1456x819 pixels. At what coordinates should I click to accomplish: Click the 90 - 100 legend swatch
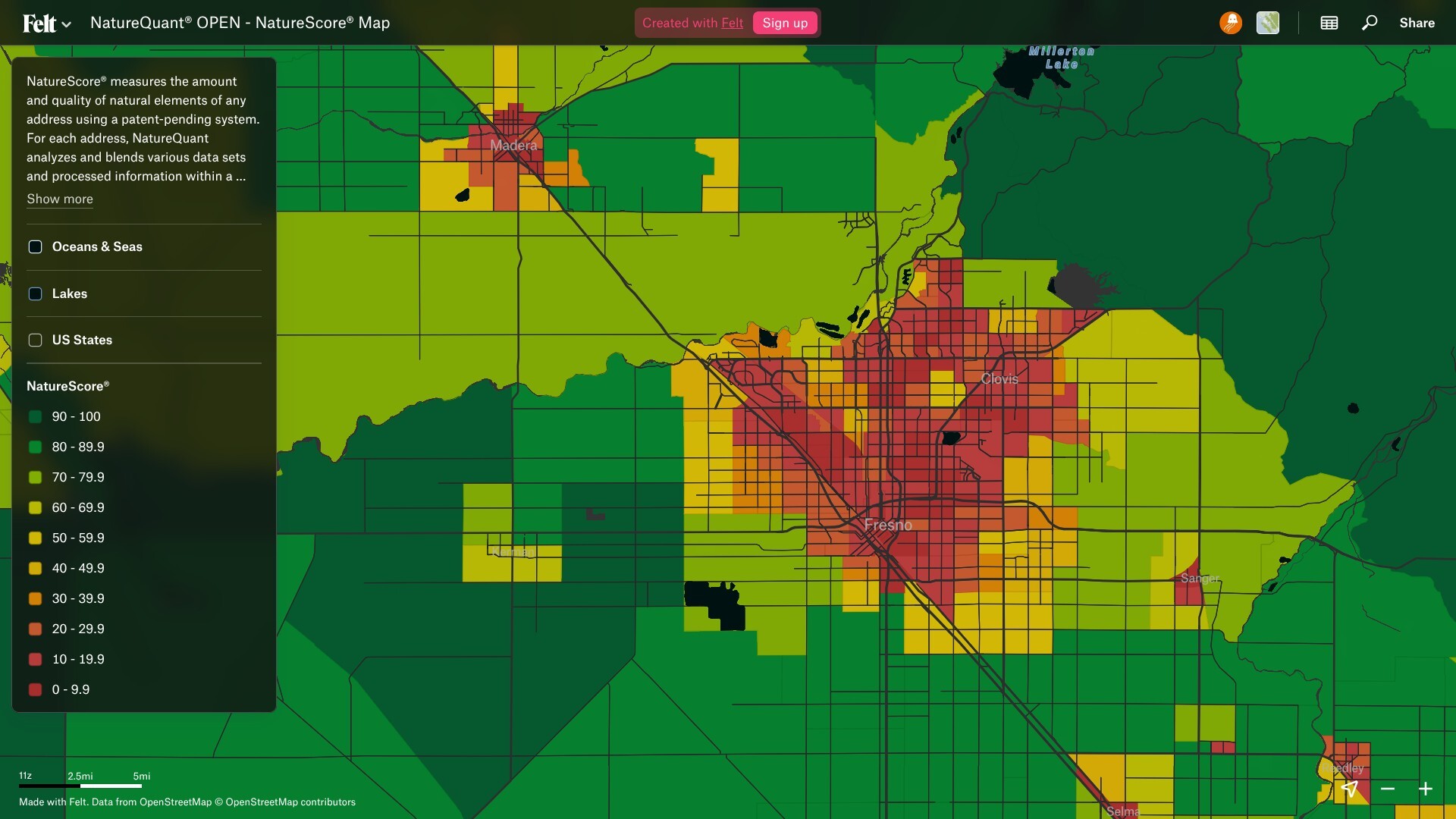pyautogui.click(x=35, y=416)
